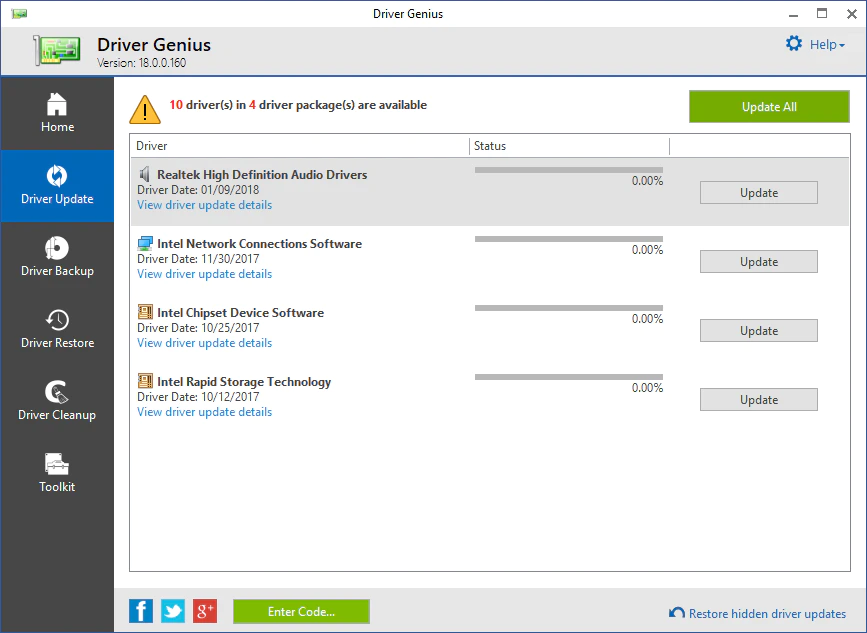The height and width of the screenshot is (633, 867).
Task: Click the Realtek audio progress bar
Action: (x=568, y=170)
